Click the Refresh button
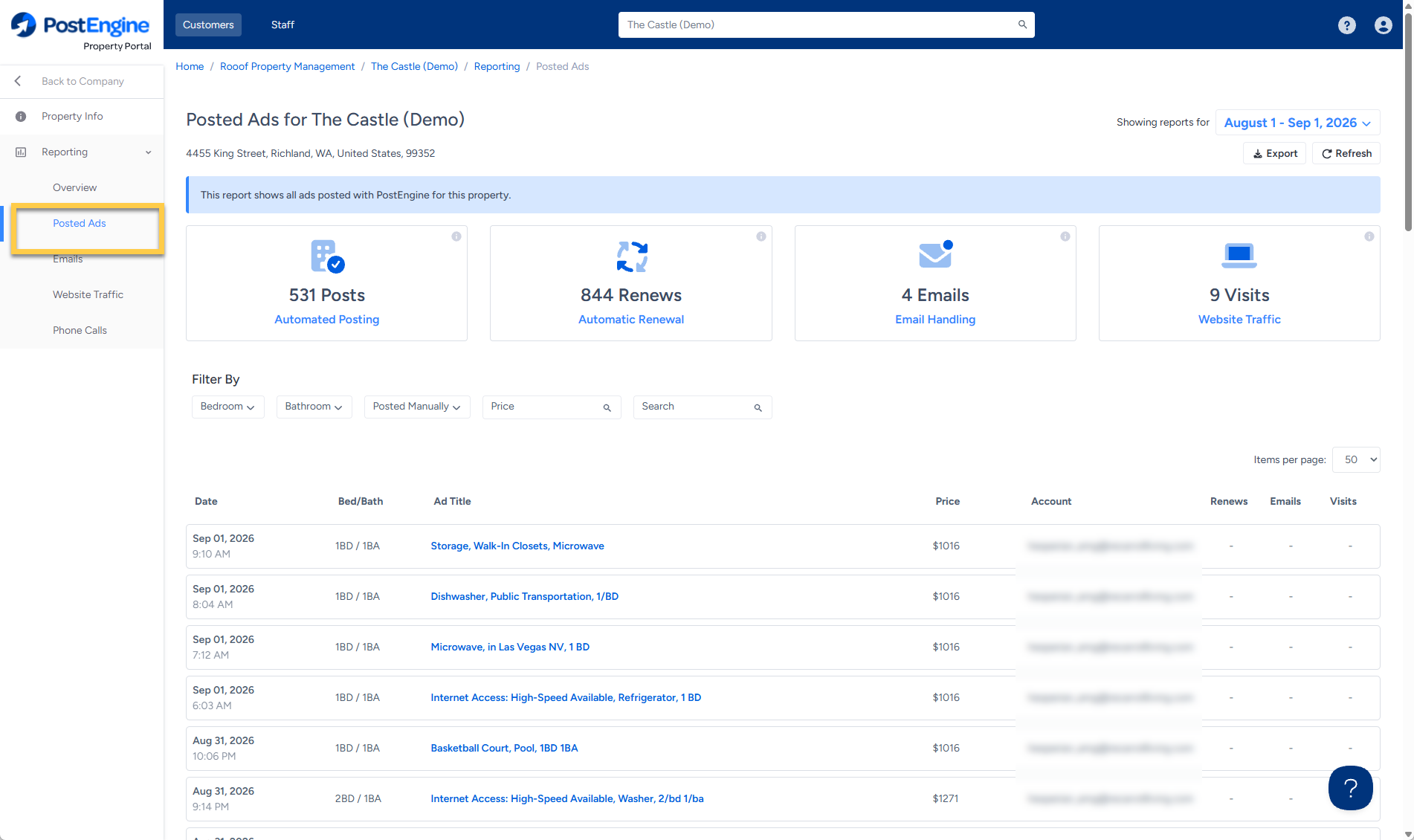1414x840 pixels. click(1346, 153)
